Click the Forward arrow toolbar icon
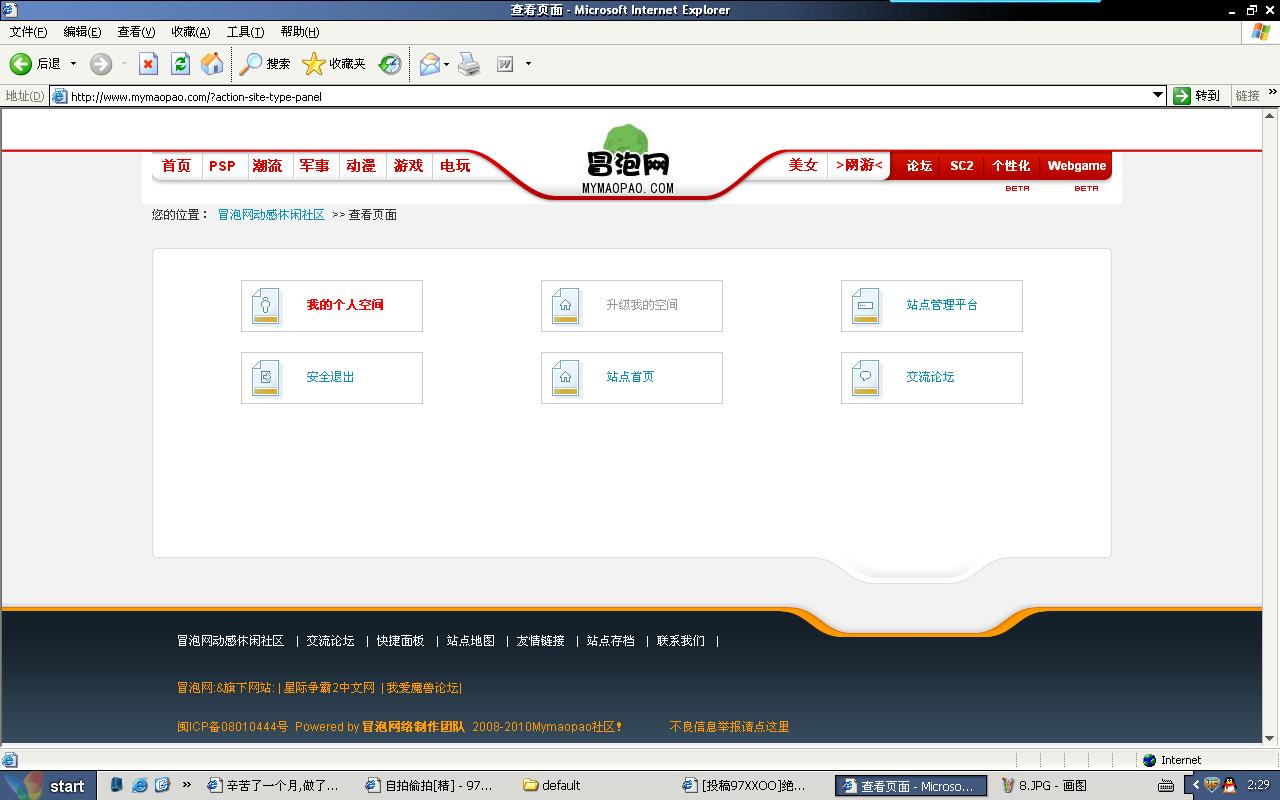The width and height of the screenshot is (1280, 800). [x=101, y=64]
